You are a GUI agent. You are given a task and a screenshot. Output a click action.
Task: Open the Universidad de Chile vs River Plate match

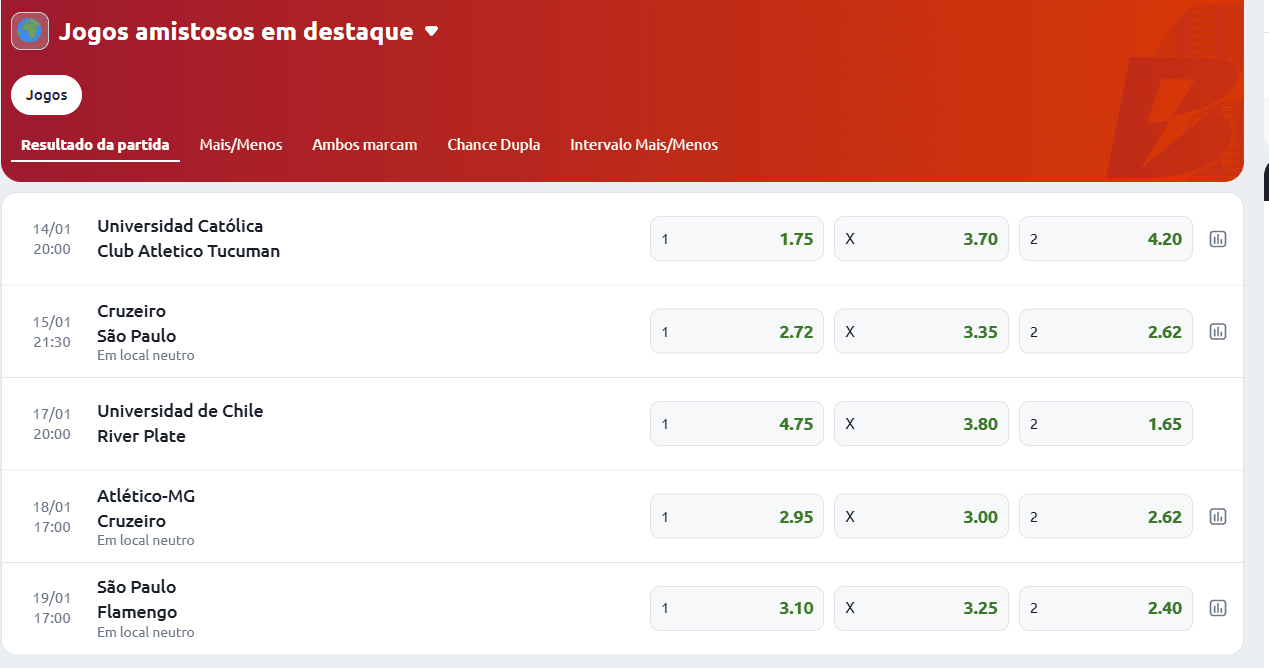coord(180,423)
